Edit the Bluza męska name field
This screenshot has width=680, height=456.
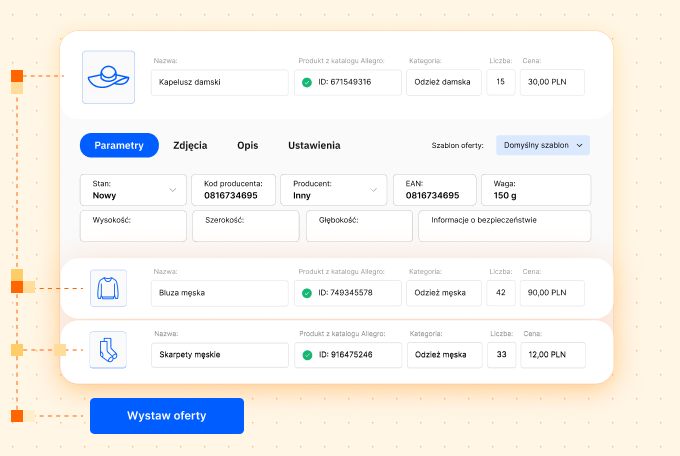point(219,293)
